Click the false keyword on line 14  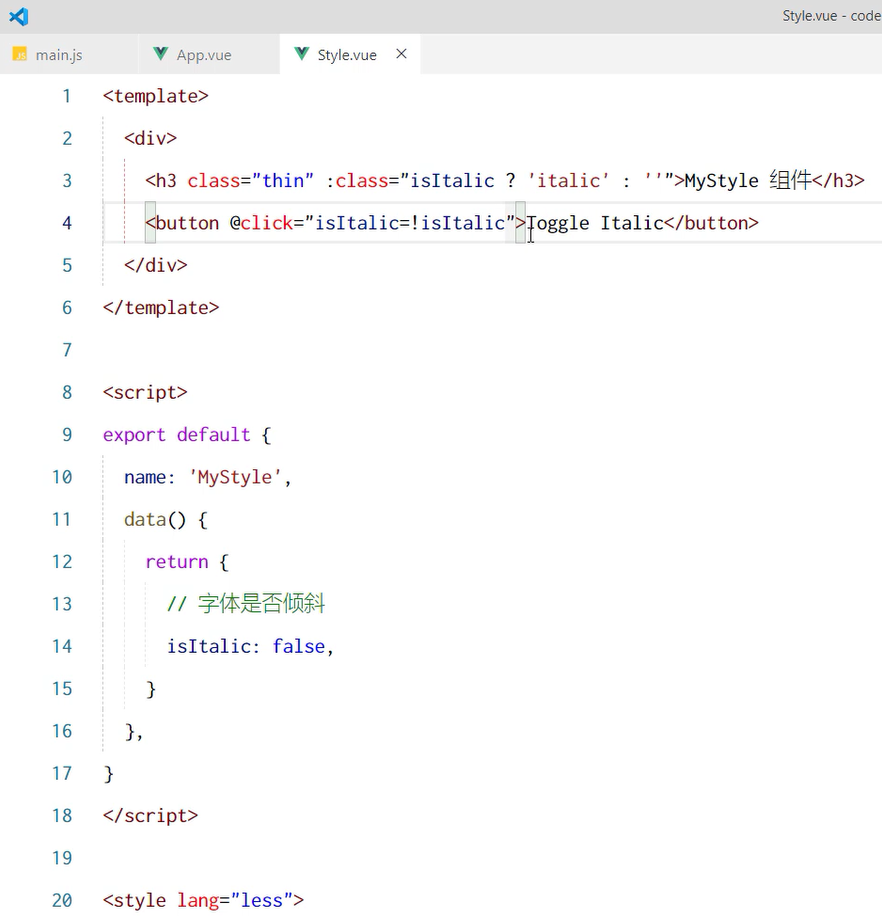tap(299, 646)
